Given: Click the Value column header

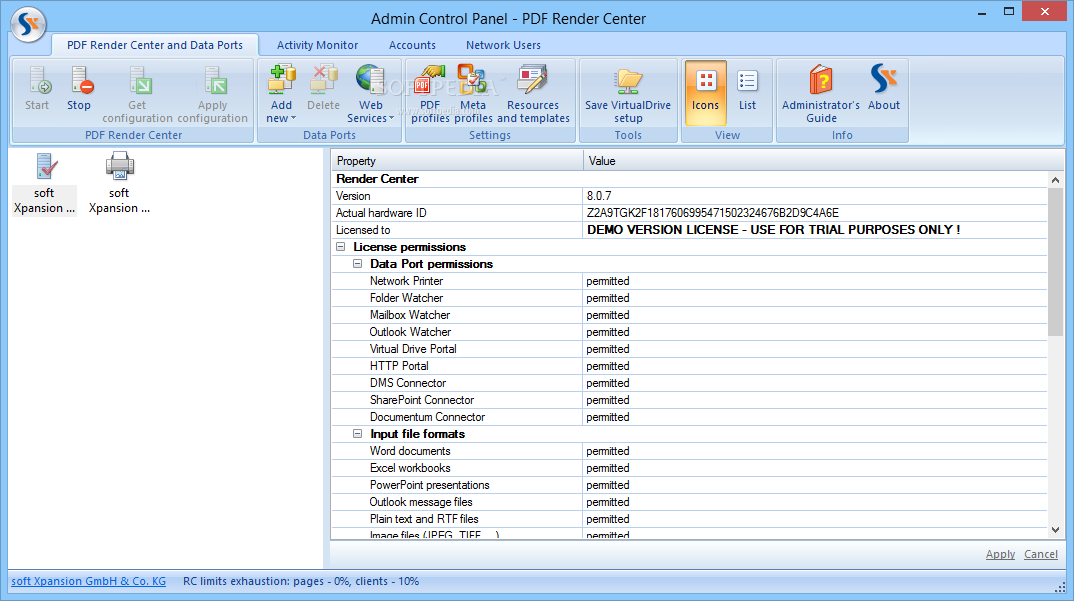Looking at the screenshot, I should [823, 161].
